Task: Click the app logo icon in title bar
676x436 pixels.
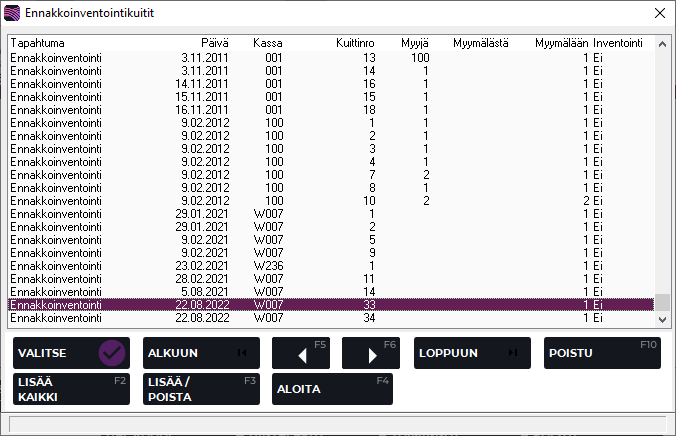Action: [13, 13]
